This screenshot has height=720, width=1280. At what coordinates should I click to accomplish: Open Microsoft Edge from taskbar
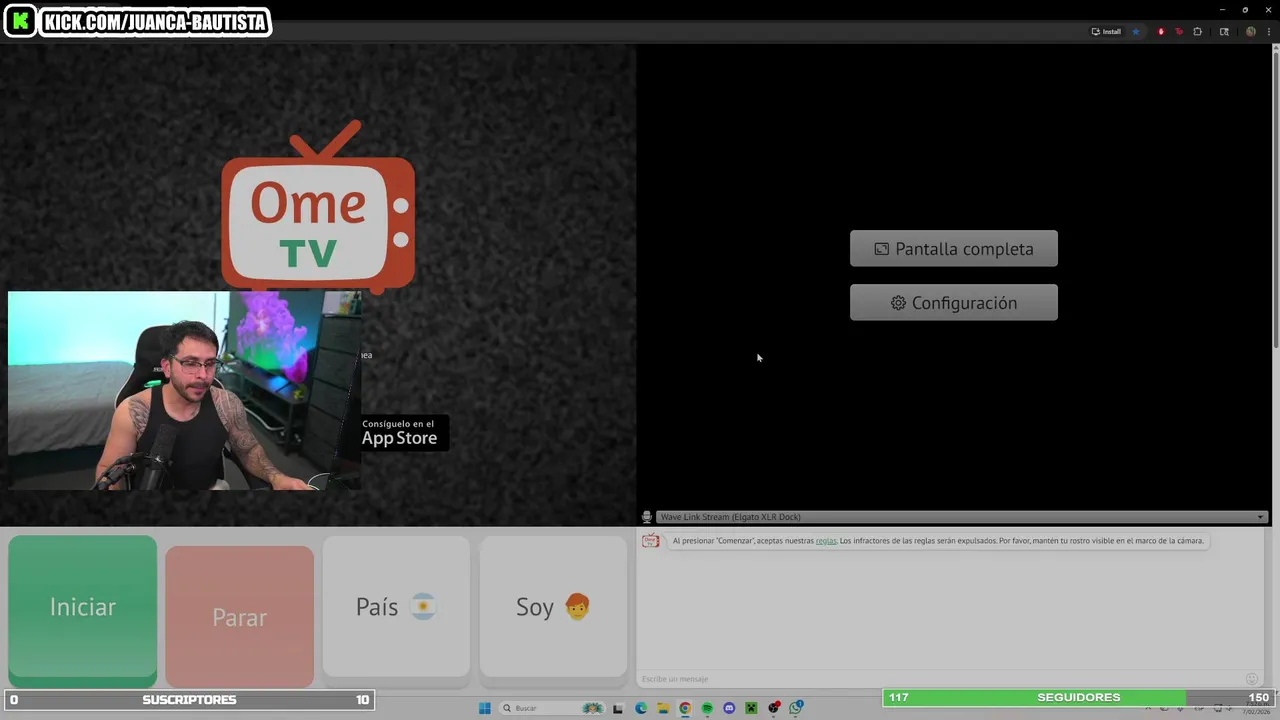click(x=641, y=708)
